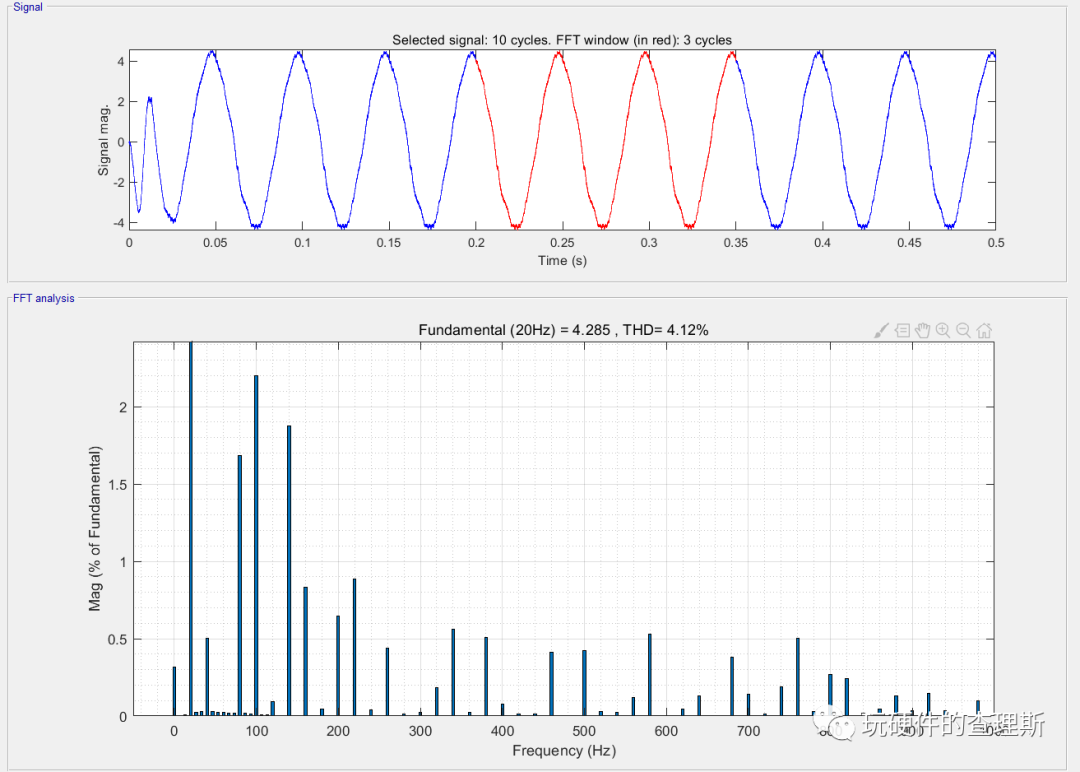Click the 200 Hz harmonic bar

click(338, 666)
